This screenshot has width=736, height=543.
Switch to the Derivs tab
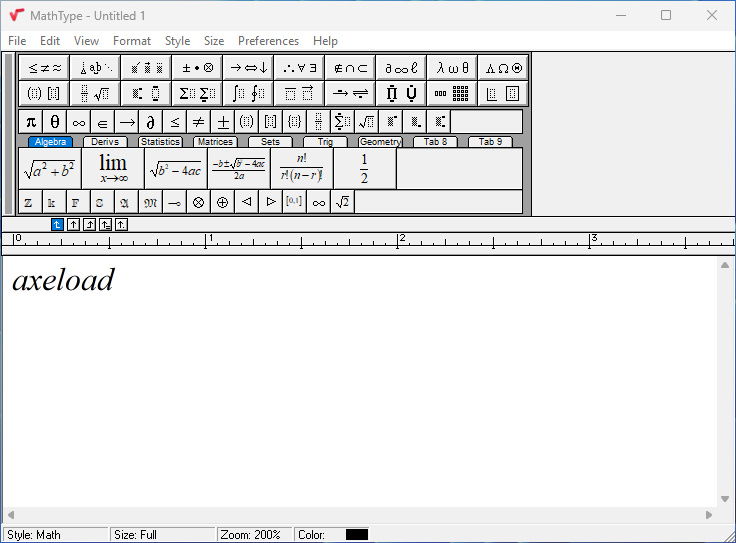(x=105, y=142)
